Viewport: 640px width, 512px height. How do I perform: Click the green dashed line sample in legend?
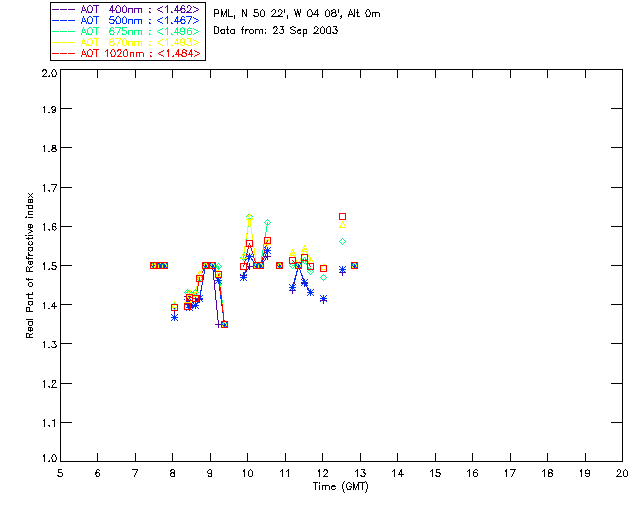(64, 31)
